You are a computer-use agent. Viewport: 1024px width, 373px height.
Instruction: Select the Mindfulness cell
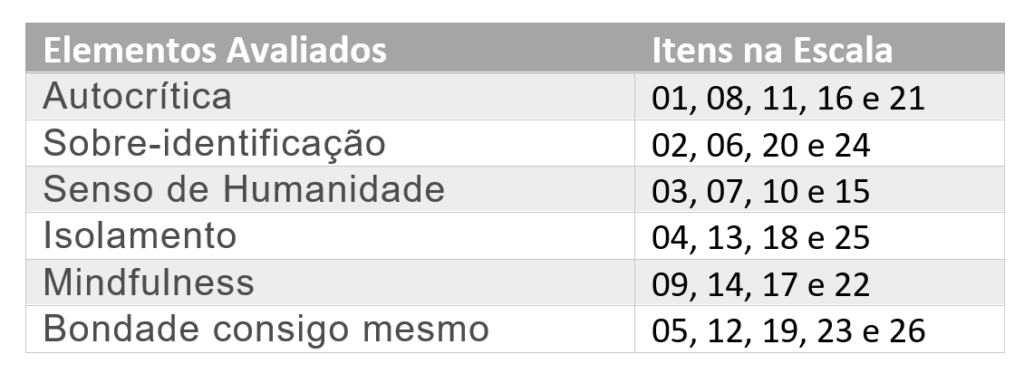(330, 282)
